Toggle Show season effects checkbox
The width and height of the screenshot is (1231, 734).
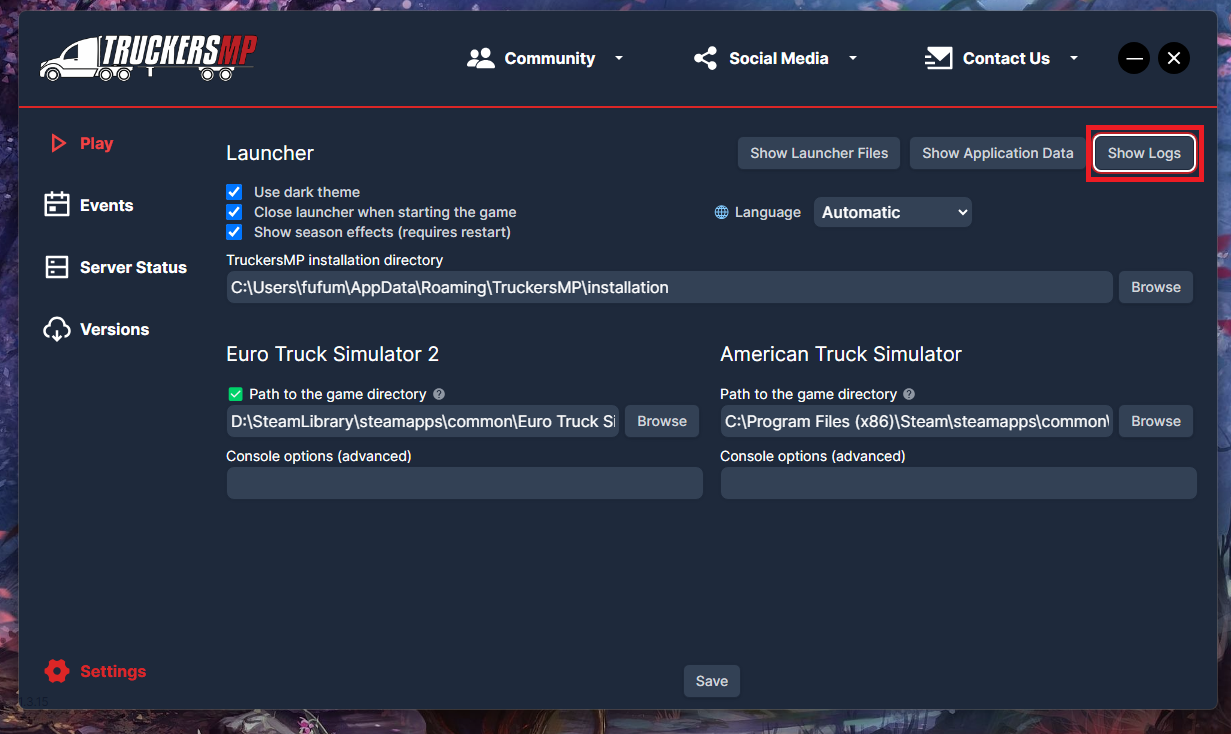[234, 232]
